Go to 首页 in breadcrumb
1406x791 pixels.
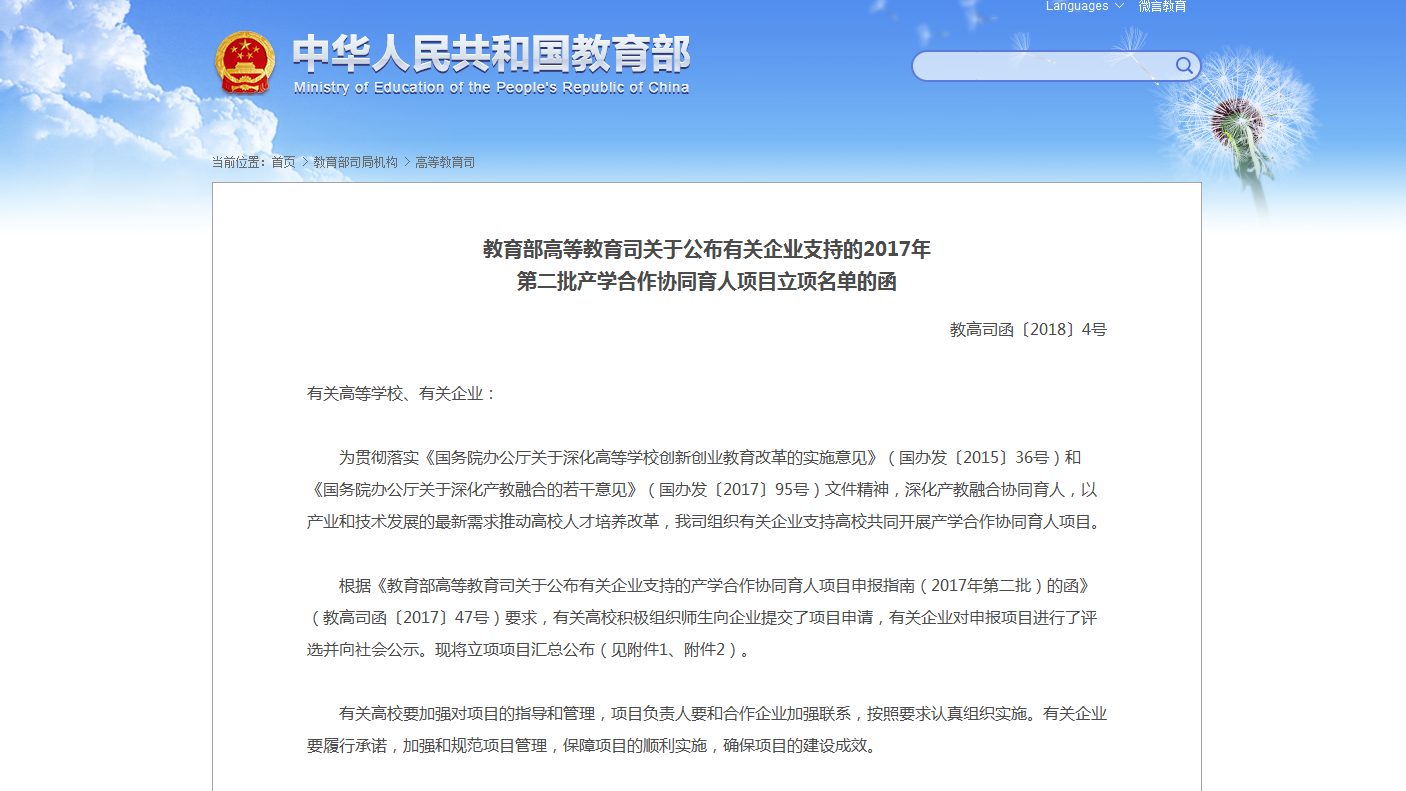point(283,162)
